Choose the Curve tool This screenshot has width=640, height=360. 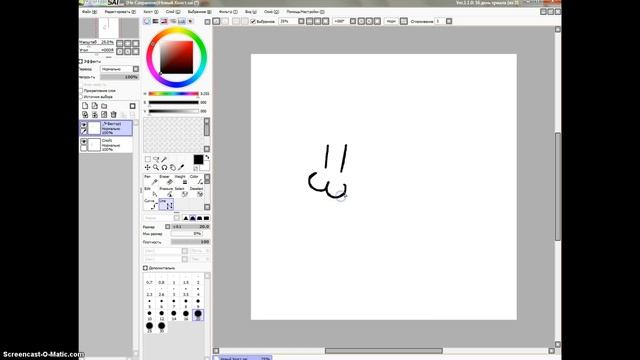[x=151, y=204]
